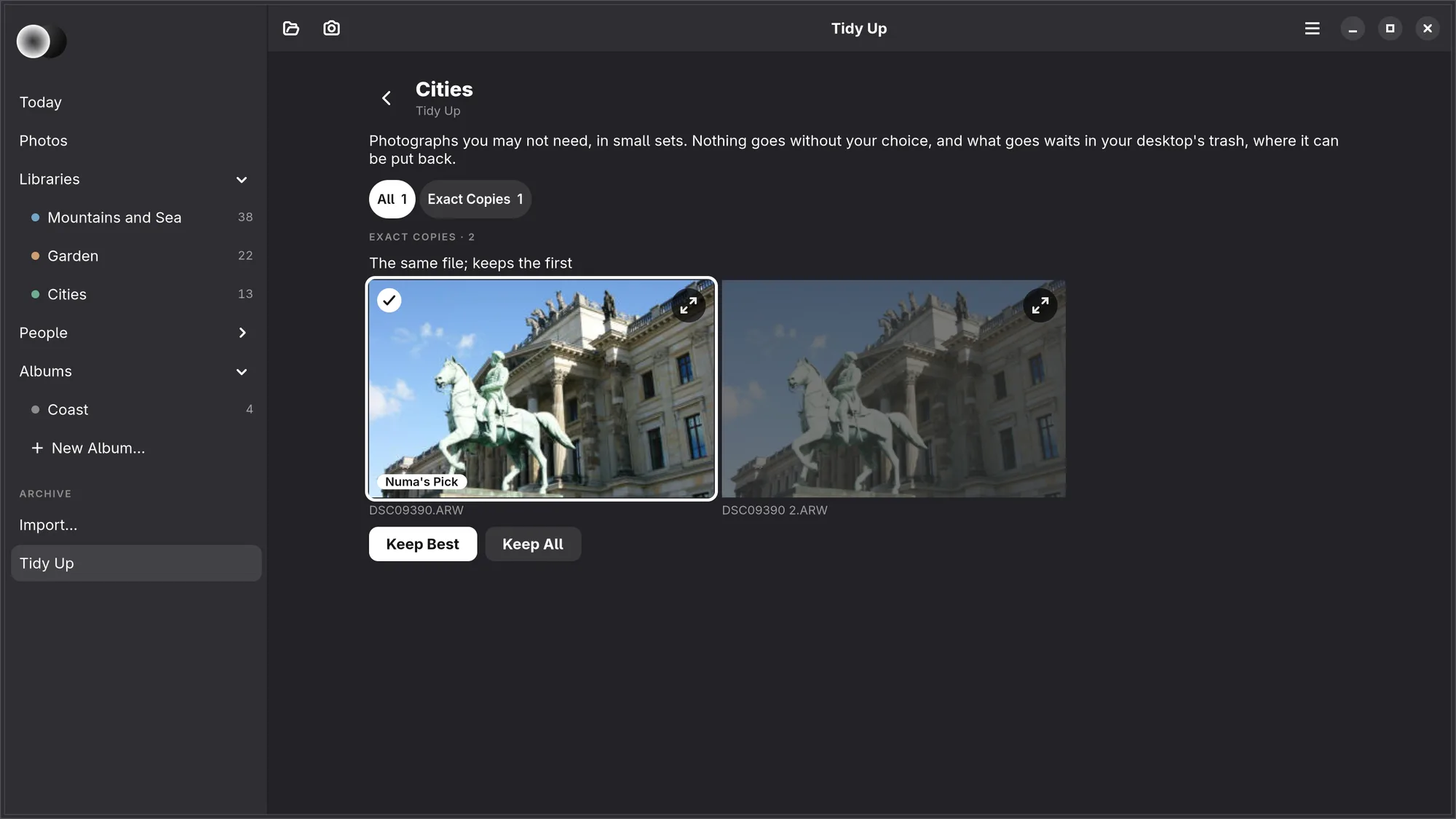Screen dimensions: 1456x819
Task: Open the Cities library
Action: click(x=136, y=294)
